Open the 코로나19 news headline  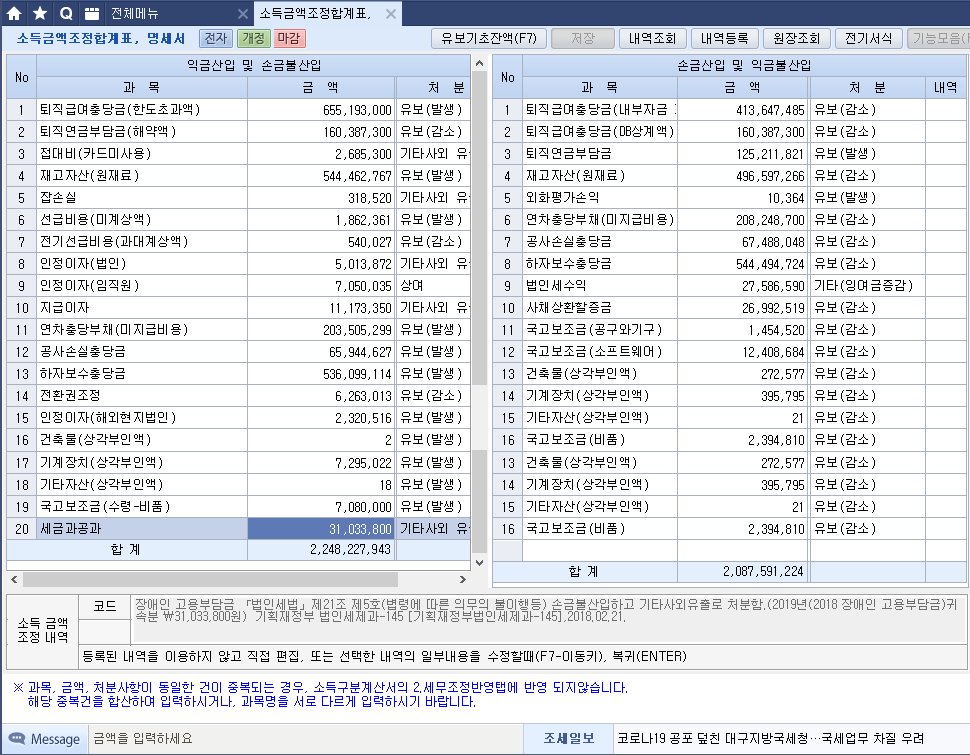(x=770, y=738)
